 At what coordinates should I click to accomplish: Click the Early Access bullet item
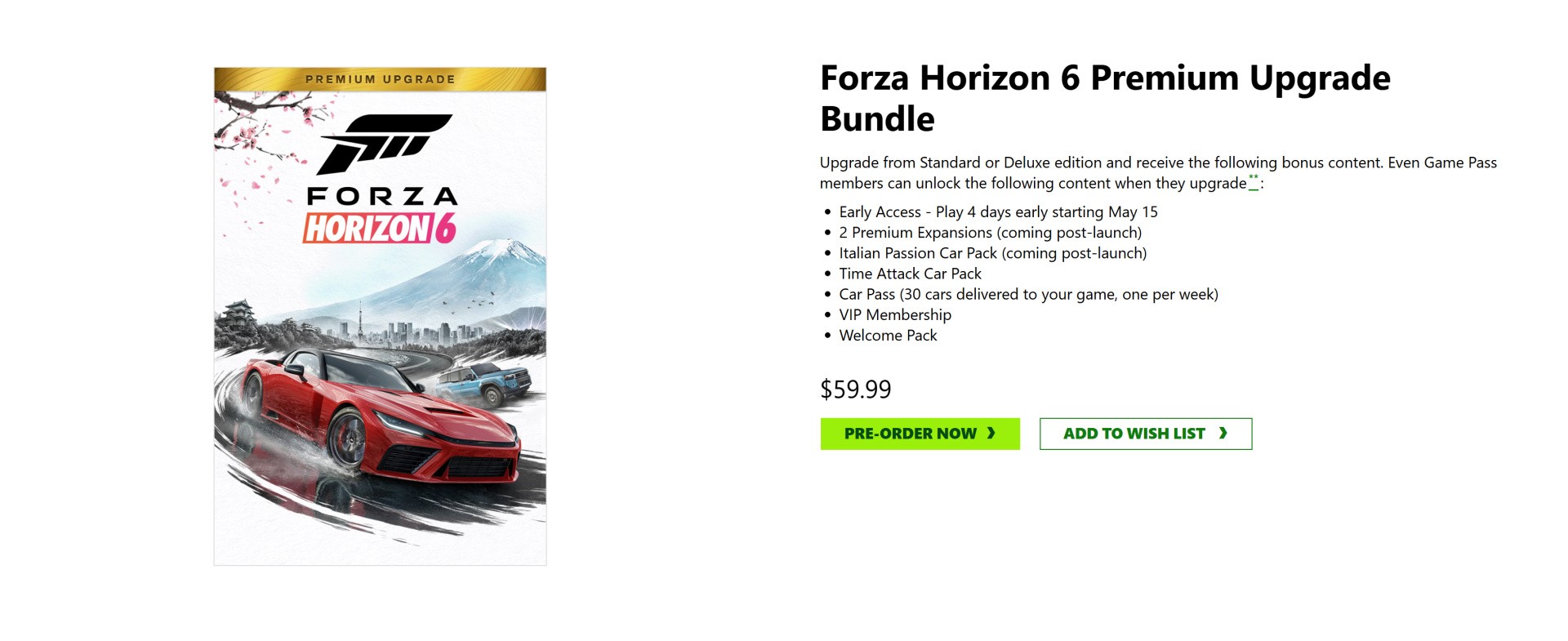coord(998,212)
